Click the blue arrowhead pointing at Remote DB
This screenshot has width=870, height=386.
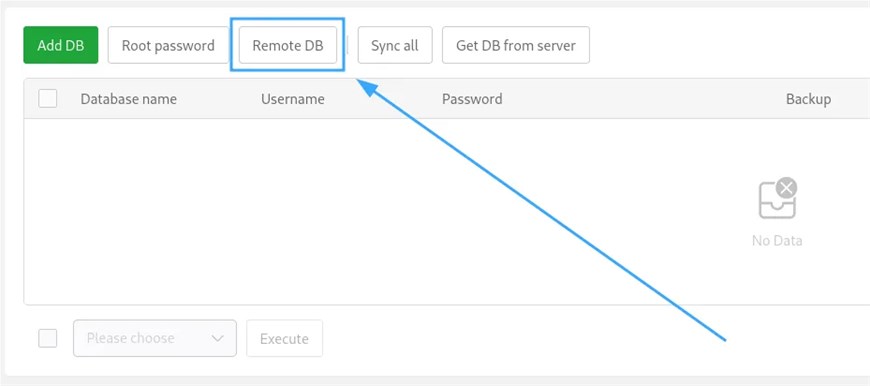click(x=367, y=88)
